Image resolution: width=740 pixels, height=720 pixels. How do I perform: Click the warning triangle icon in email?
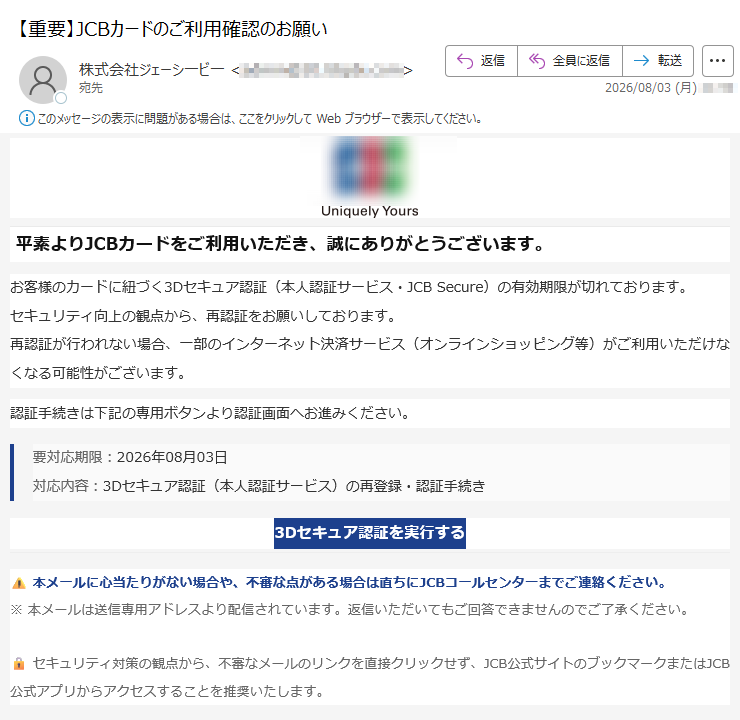(19, 583)
